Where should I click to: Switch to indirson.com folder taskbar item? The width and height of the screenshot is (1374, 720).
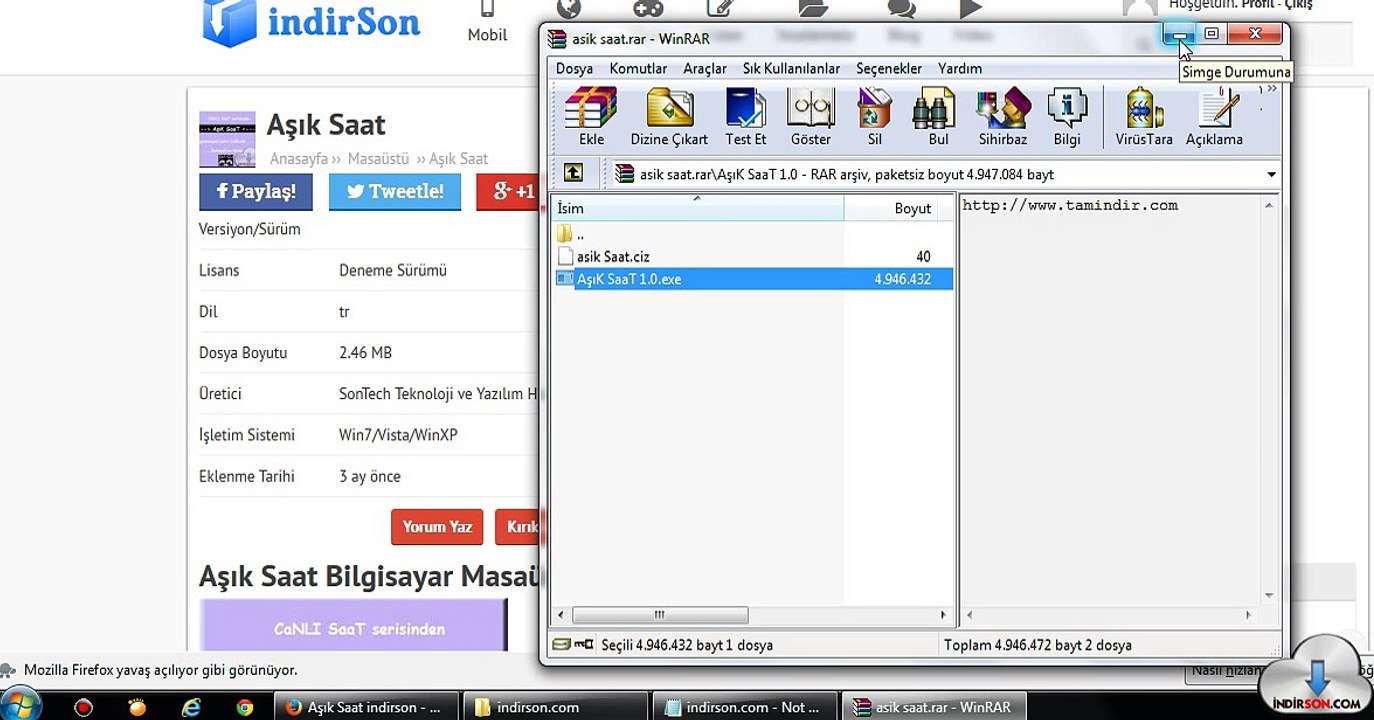tap(556, 707)
